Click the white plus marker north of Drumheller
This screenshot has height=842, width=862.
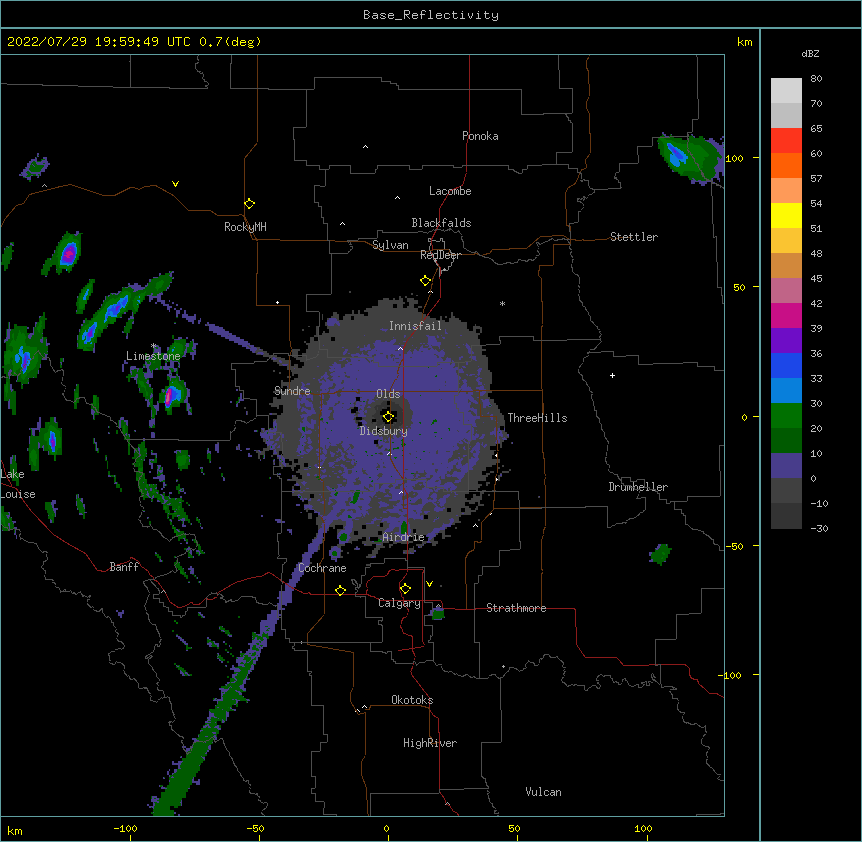pos(612,375)
